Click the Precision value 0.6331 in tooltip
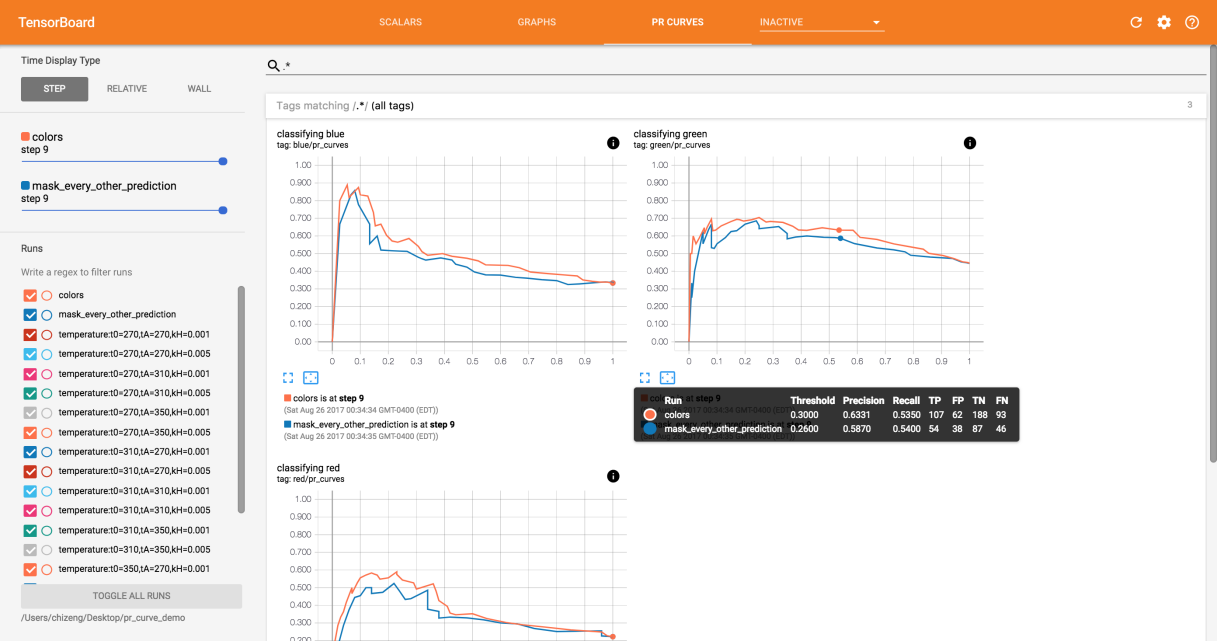 coord(856,414)
